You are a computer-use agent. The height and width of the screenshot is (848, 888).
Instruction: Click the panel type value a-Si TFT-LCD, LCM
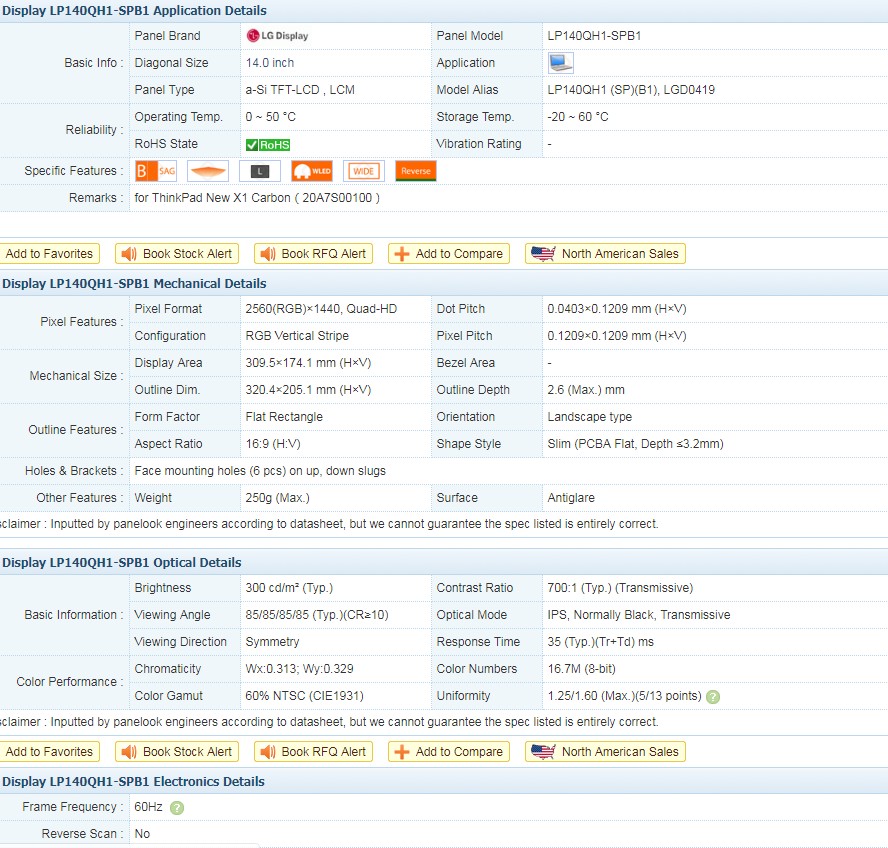[x=300, y=90]
